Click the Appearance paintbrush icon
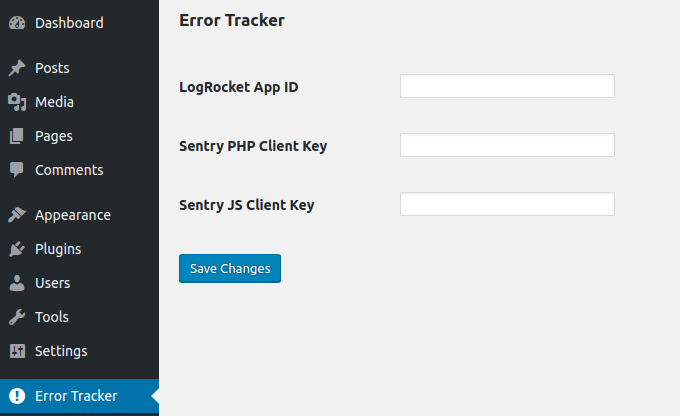Screen dimensions: 680x416 click(x=17, y=215)
